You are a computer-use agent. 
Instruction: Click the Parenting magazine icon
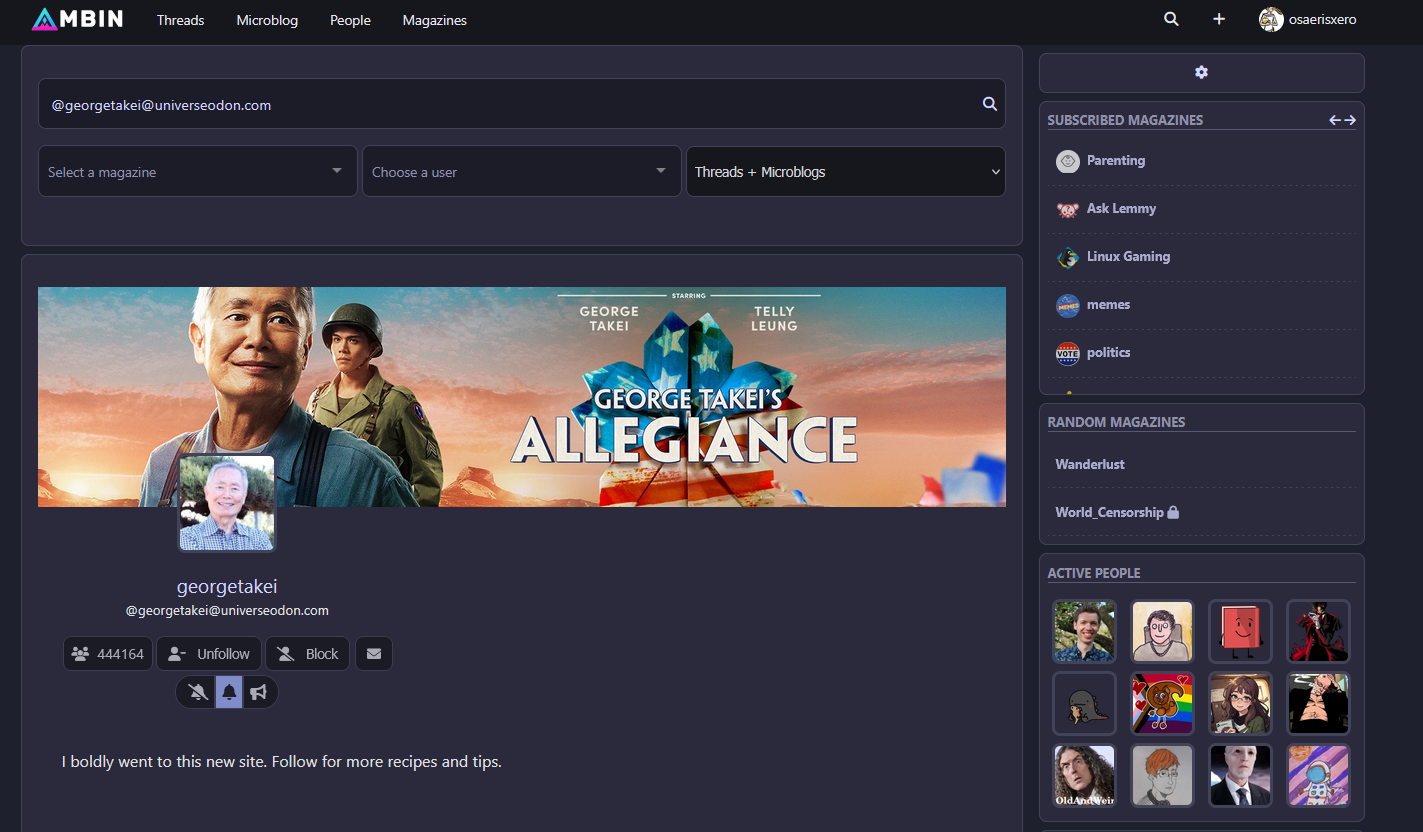point(1068,161)
